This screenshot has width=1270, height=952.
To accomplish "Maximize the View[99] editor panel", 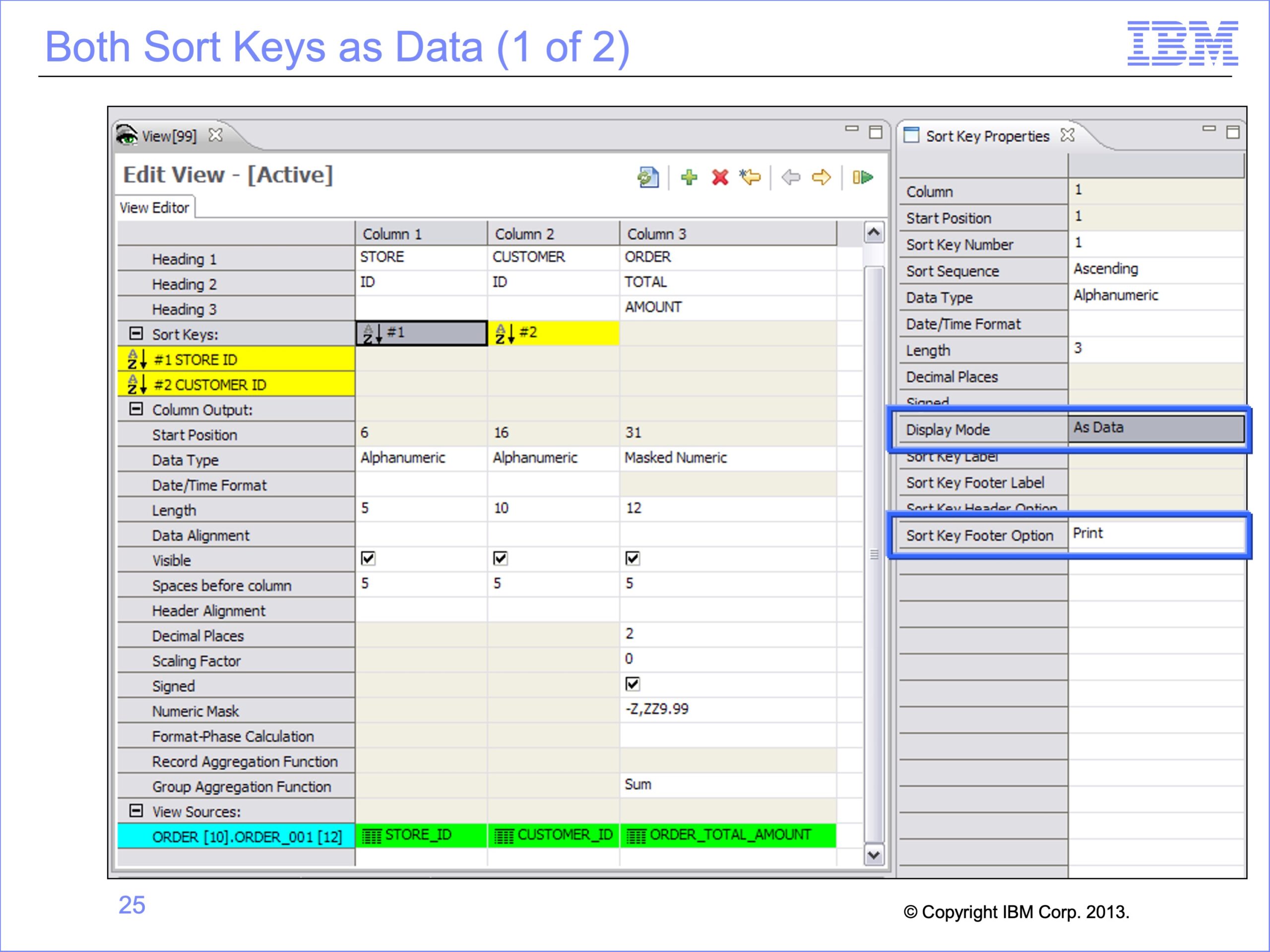I will (876, 132).
